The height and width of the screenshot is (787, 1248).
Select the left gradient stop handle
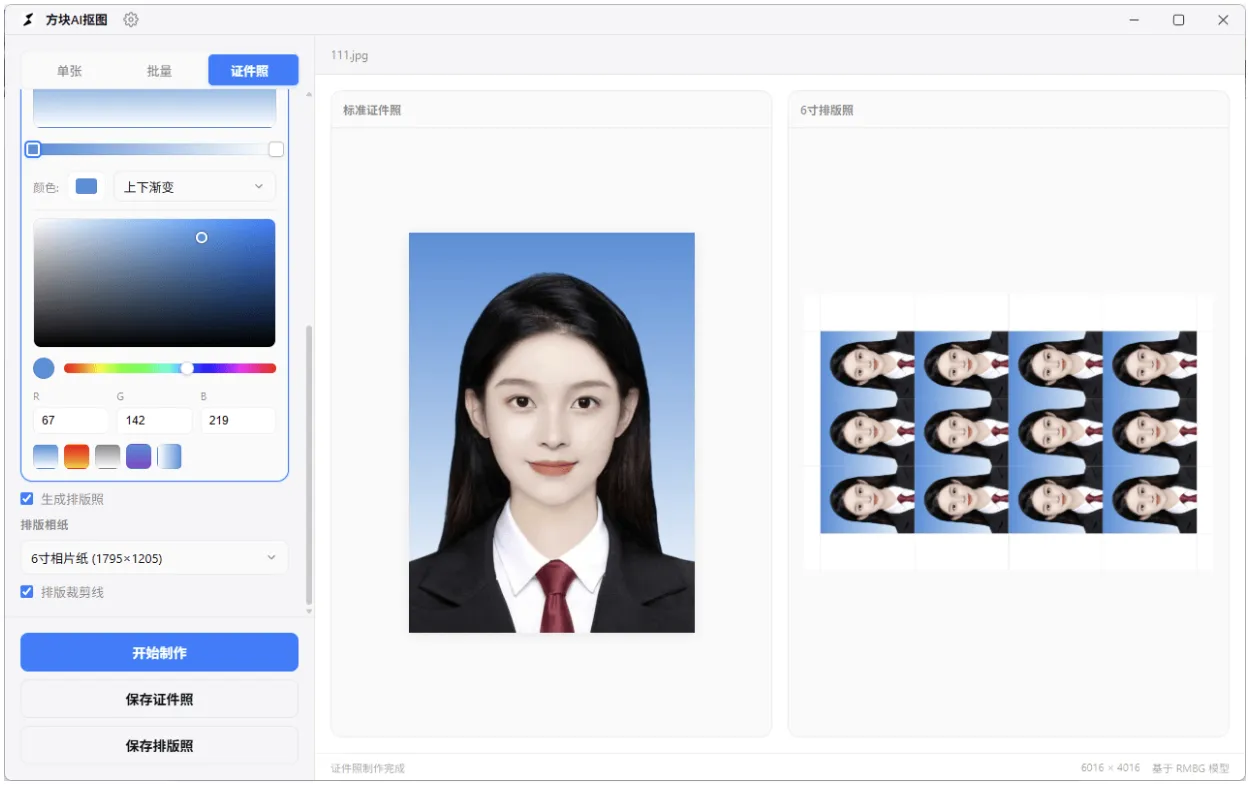pyautogui.click(x=33, y=149)
